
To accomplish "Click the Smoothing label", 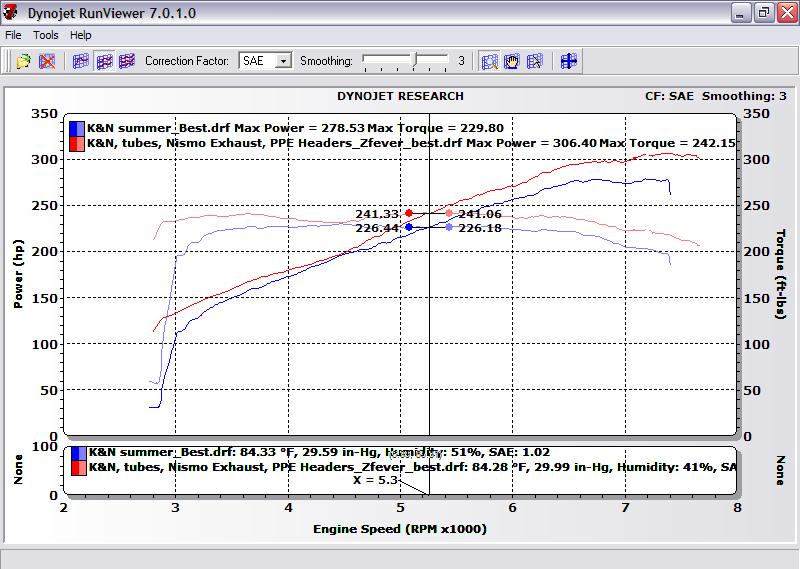I will point(326,61).
